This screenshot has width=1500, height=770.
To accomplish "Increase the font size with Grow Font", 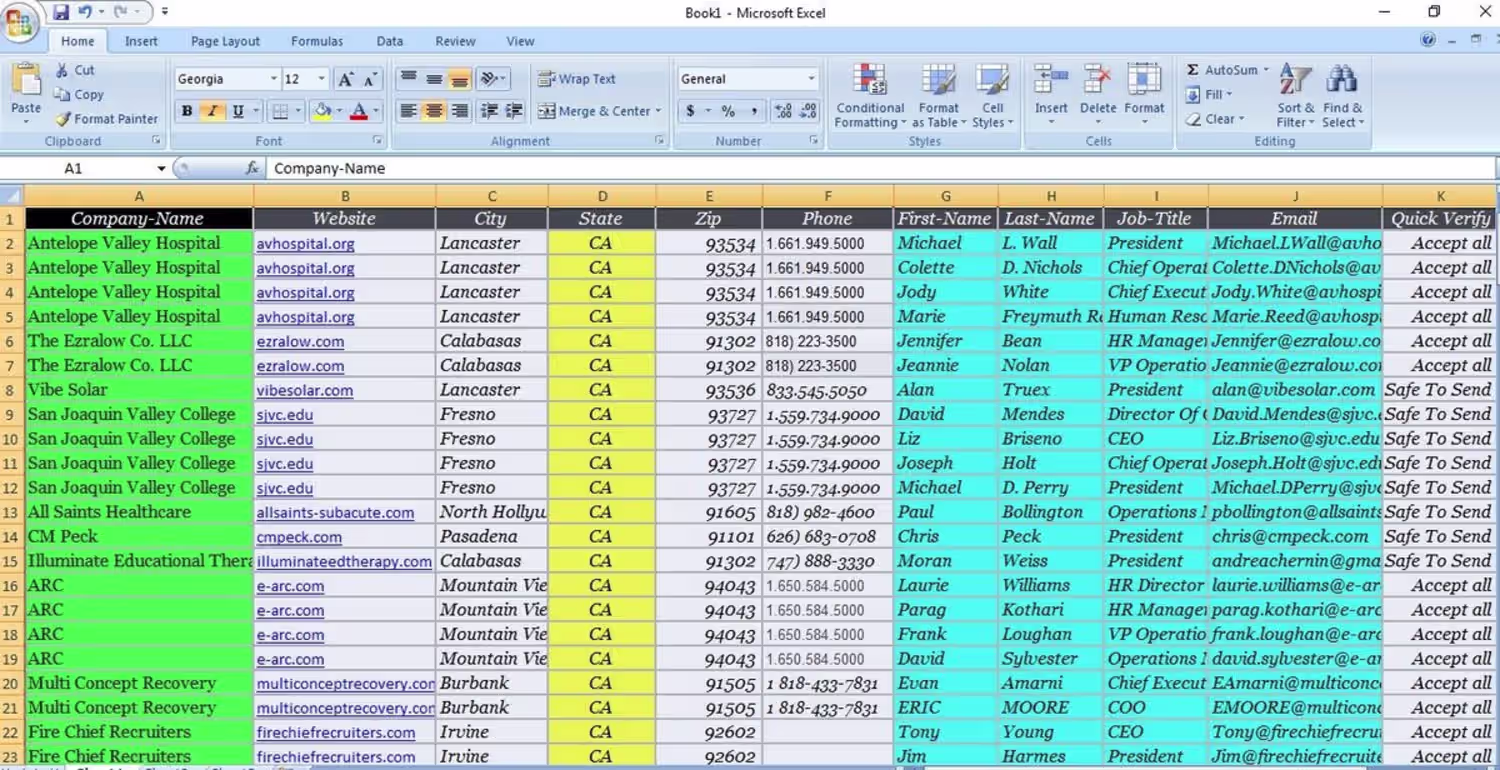I will [346, 79].
